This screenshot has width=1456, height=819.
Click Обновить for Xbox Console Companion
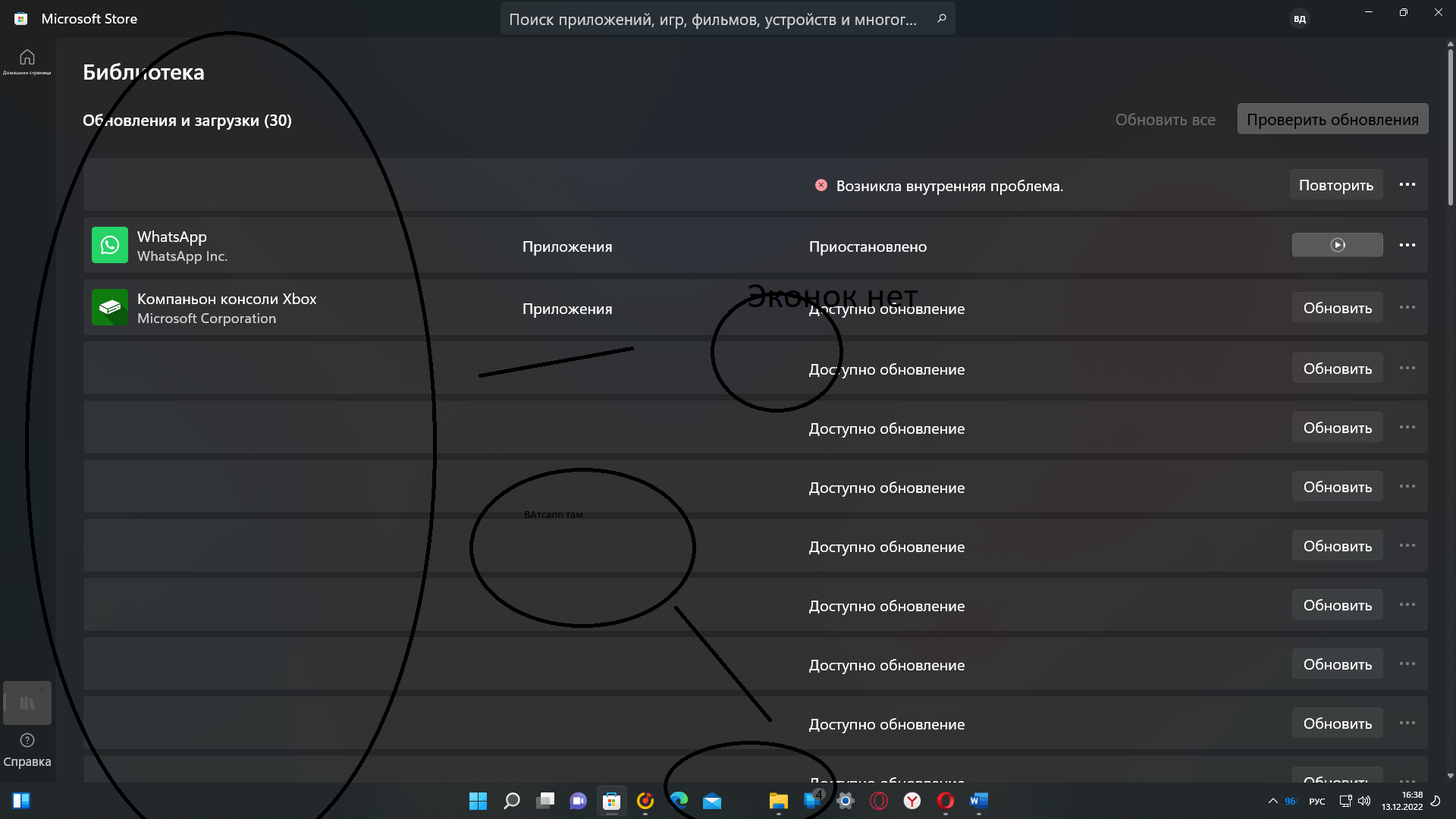[x=1337, y=308]
